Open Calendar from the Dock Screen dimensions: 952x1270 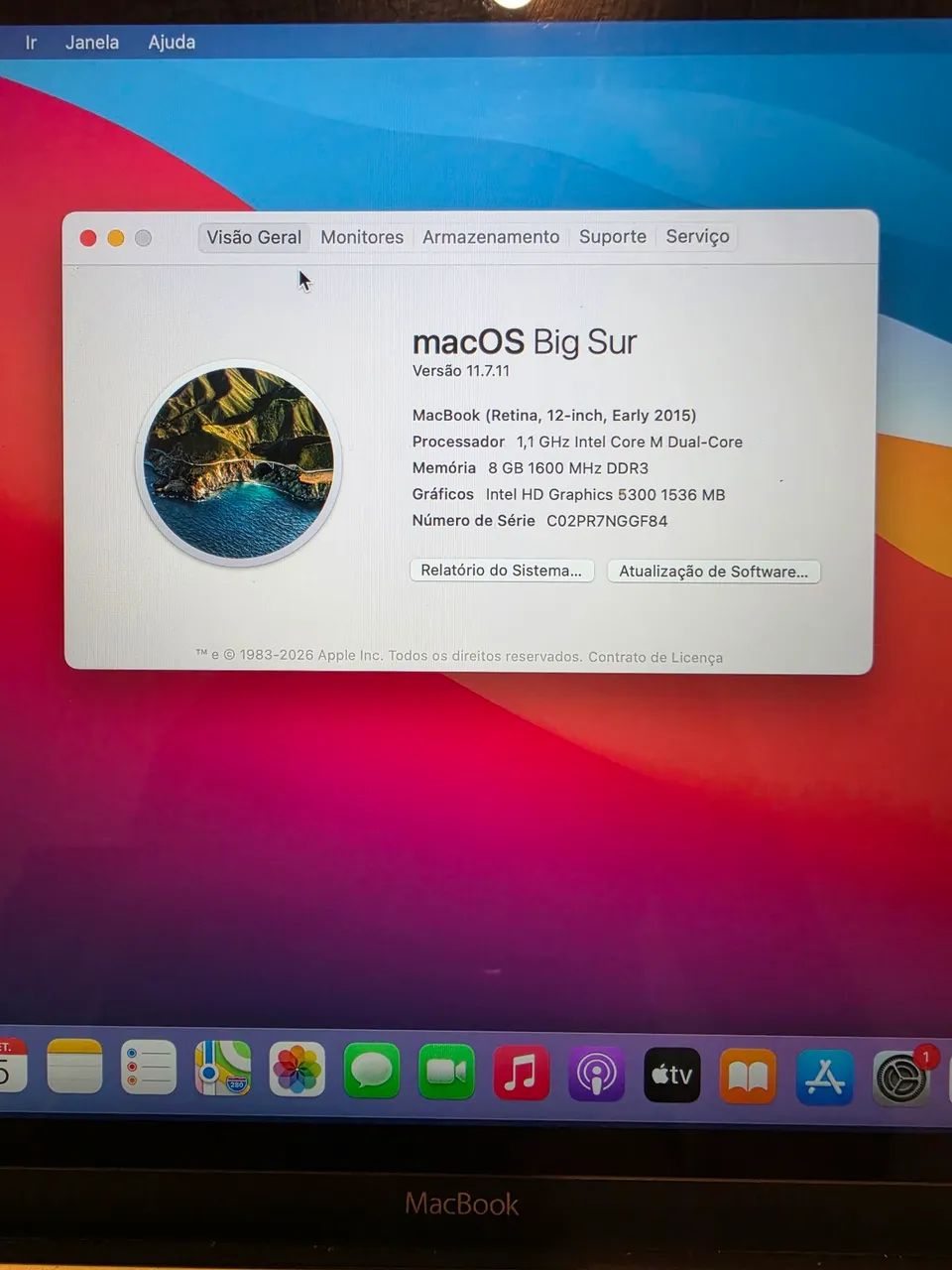[12, 1065]
